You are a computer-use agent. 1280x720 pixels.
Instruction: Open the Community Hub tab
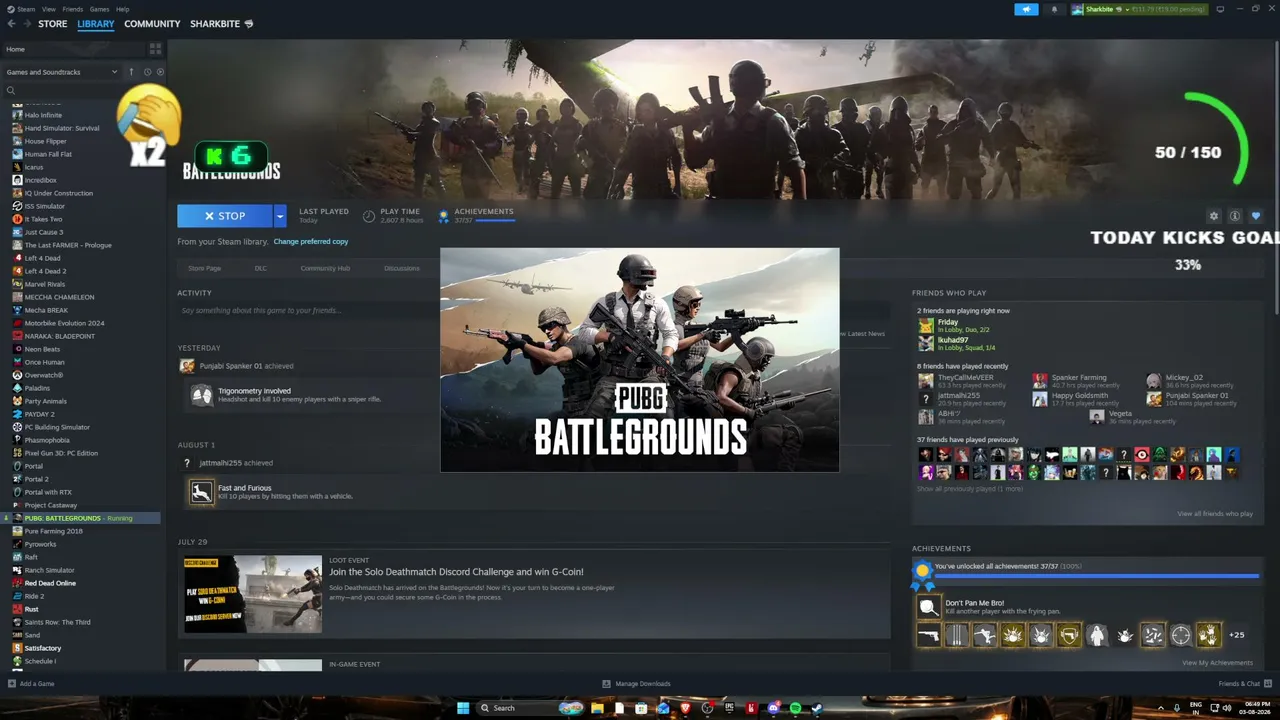(x=325, y=268)
